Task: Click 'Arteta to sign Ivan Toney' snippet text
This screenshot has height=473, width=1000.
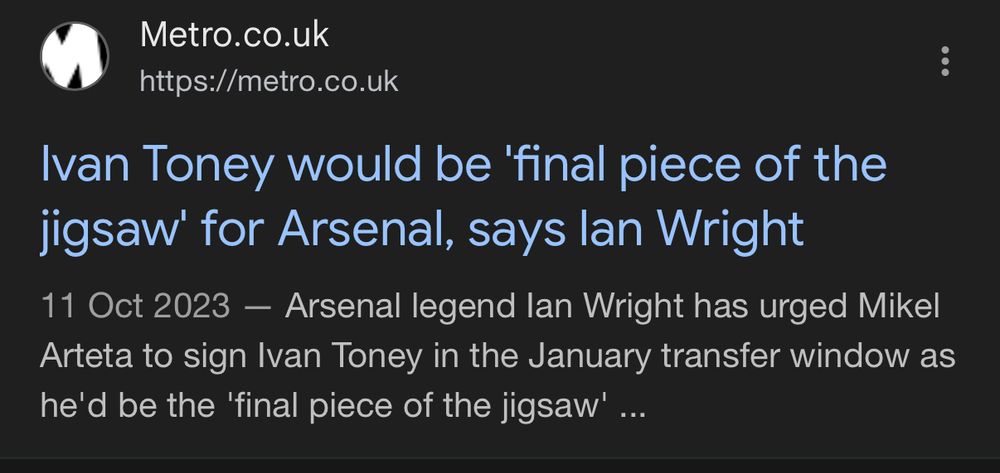Action: click(230, 356)
